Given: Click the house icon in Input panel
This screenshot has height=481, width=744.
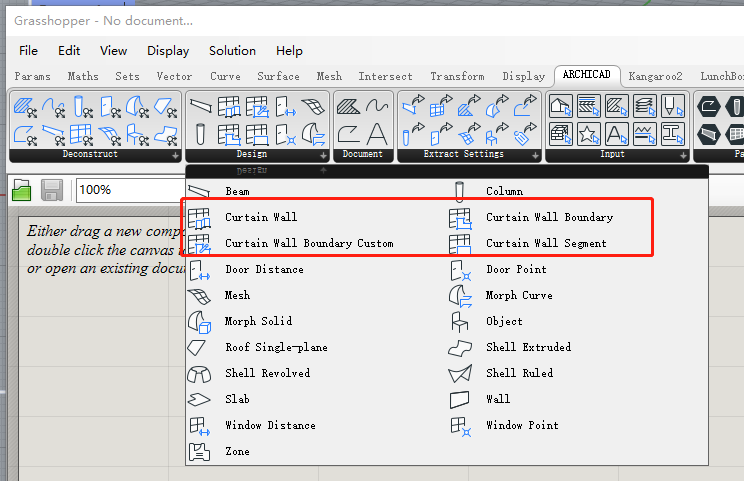Looking at the screenshot, I should (560, 106).
